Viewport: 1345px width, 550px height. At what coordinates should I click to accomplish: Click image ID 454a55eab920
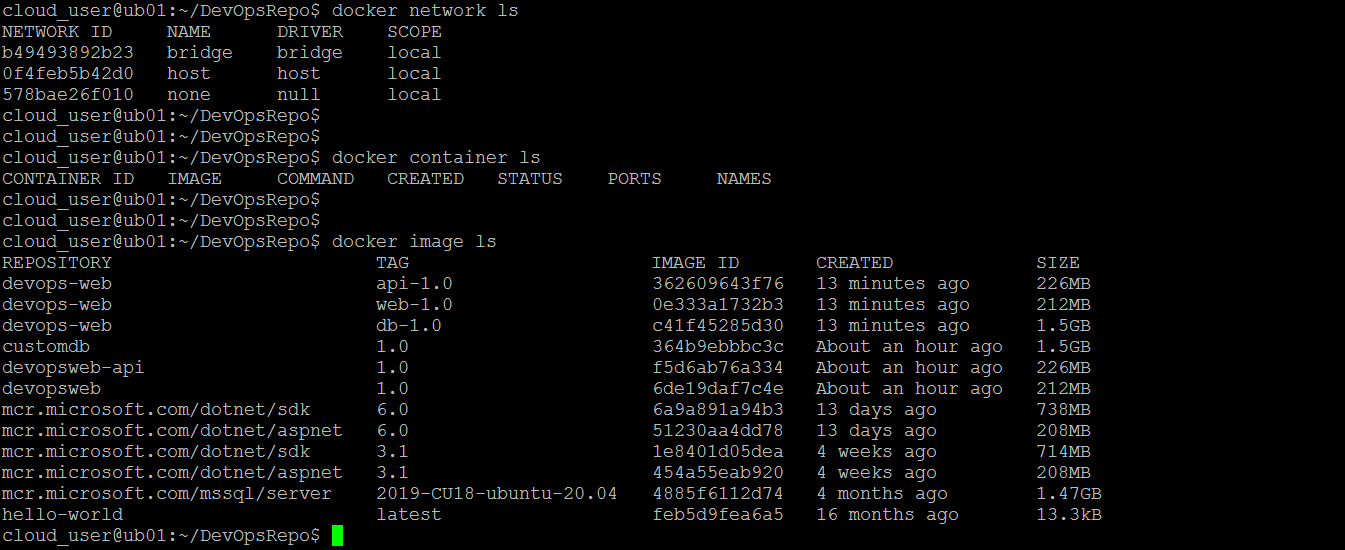pyautogui.click(x=717, y=473)
